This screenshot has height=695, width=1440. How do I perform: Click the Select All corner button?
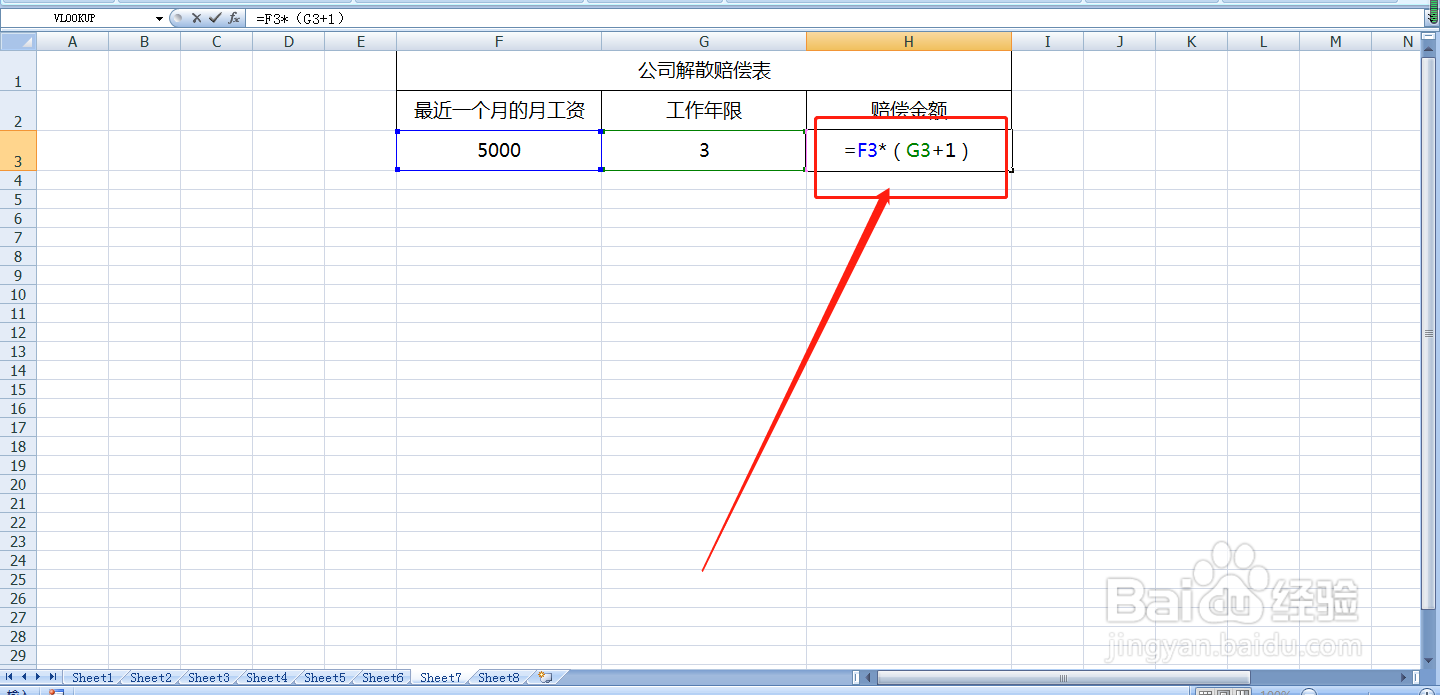point(18,41)
